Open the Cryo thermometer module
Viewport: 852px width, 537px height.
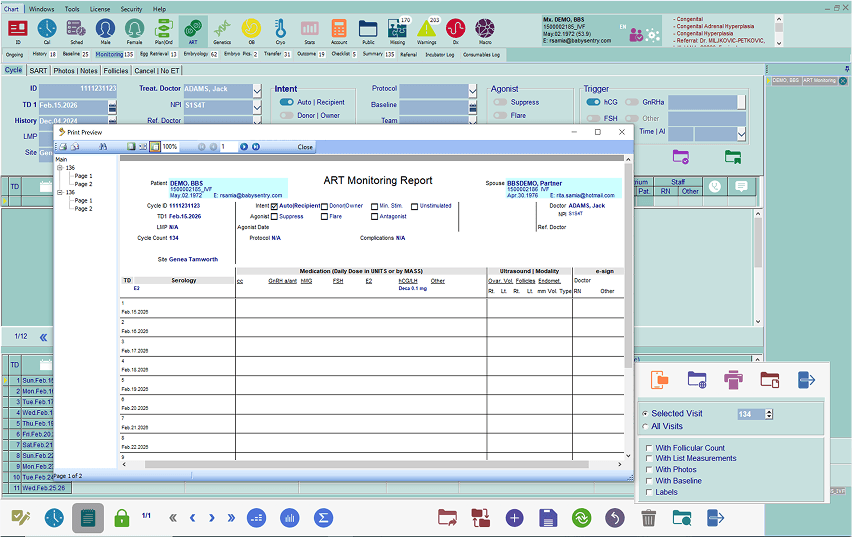coord(280,32)
